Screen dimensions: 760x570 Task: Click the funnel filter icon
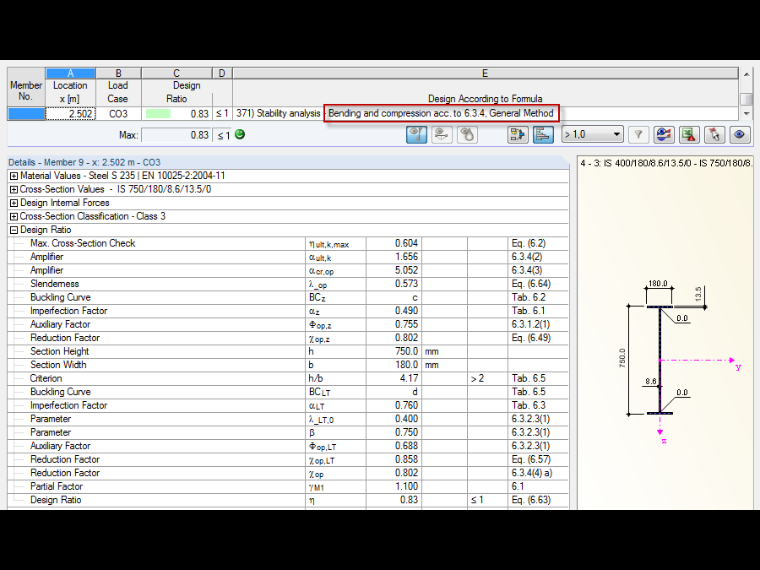point(638,134)
